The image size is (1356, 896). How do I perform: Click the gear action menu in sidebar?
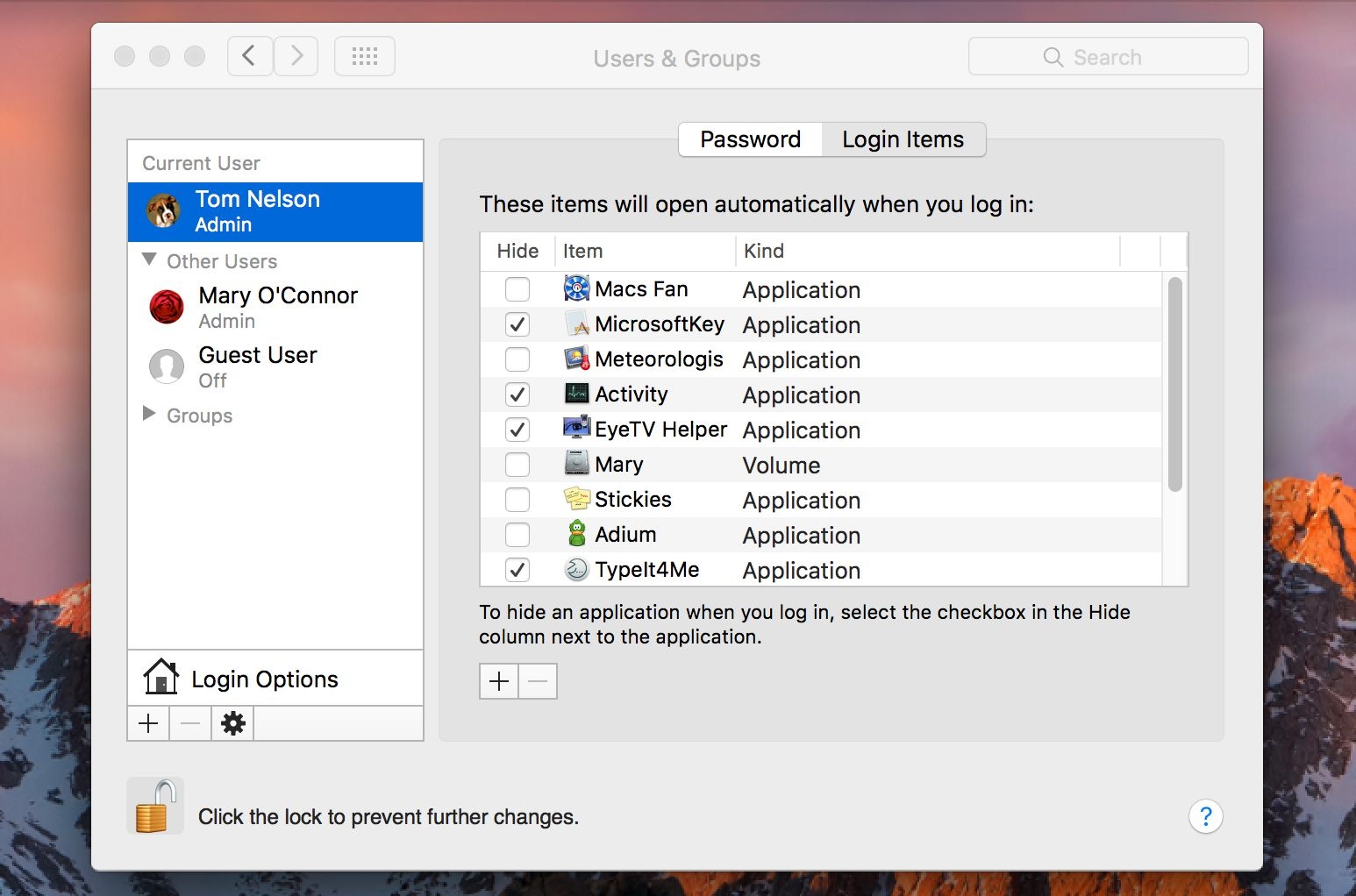[x=232, y=723]
